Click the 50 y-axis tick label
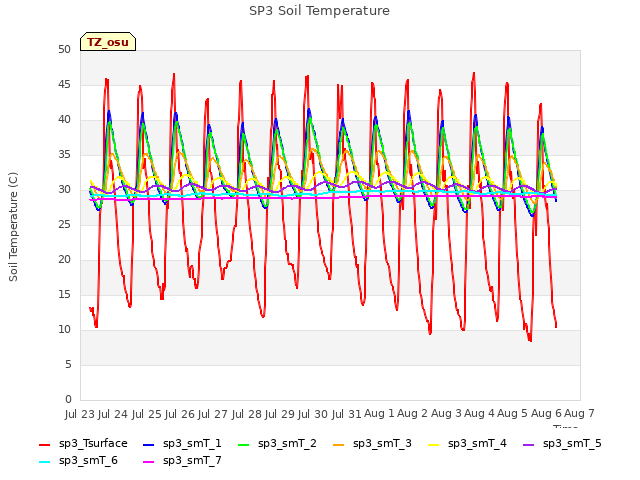640x480 pixels. point(64,49)
